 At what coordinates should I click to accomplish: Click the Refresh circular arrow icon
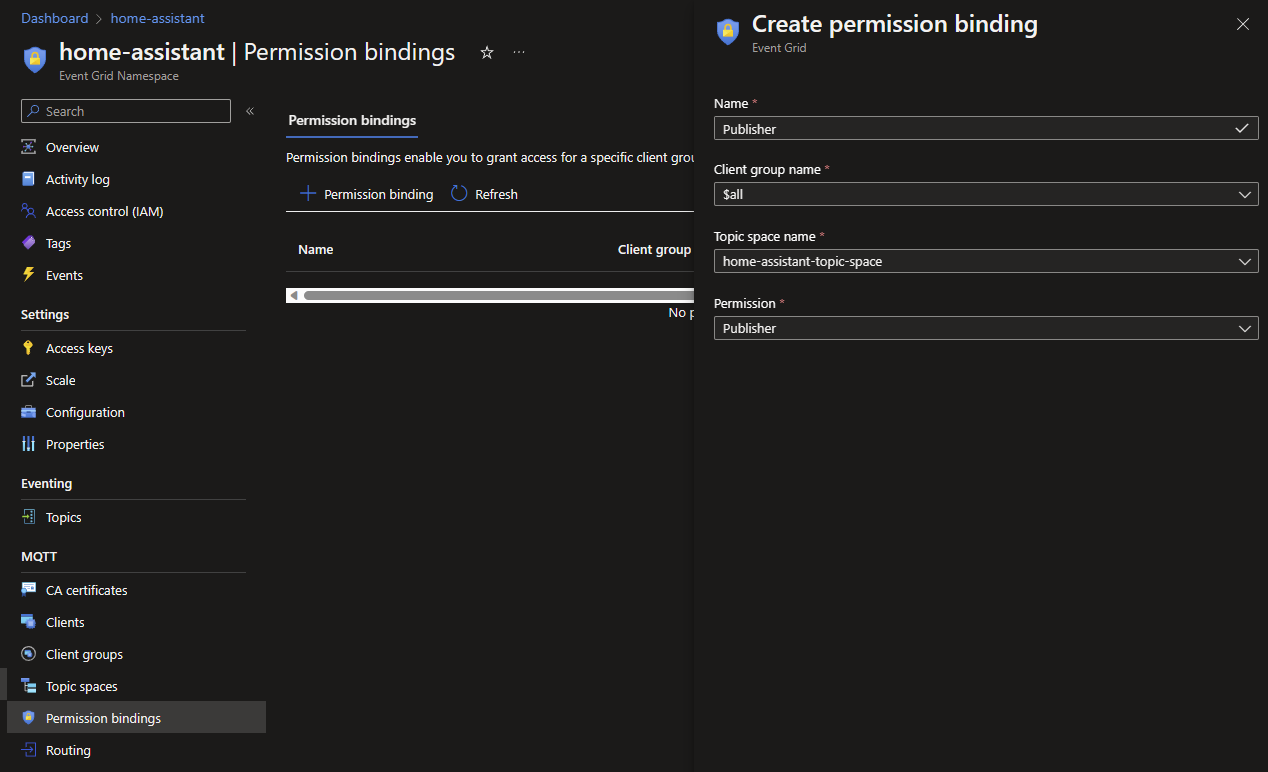pos(459,194)
